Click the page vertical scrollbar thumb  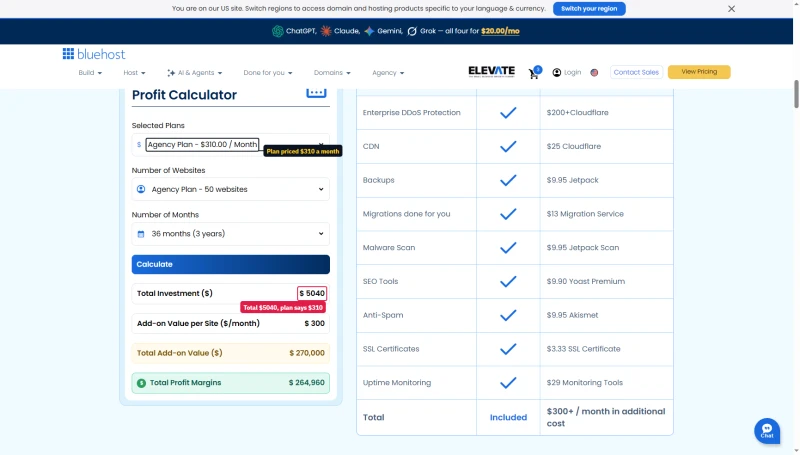click(796, 94)
